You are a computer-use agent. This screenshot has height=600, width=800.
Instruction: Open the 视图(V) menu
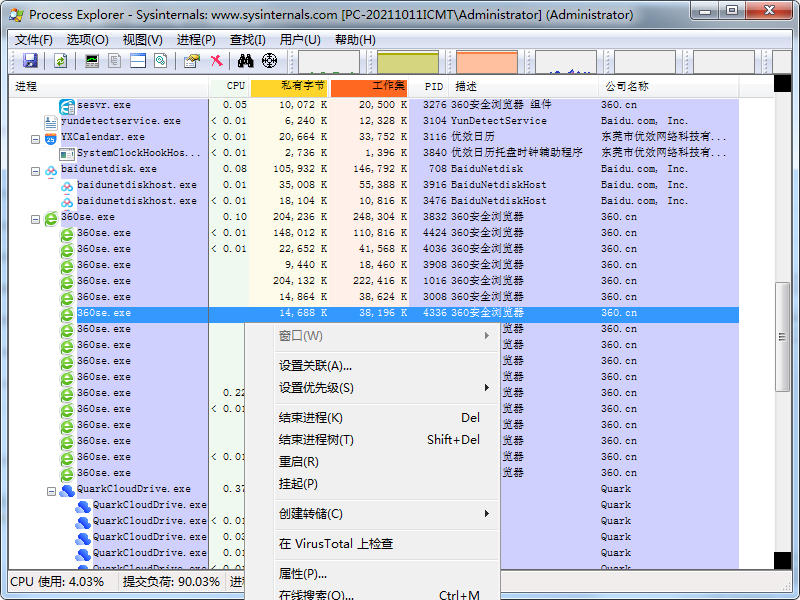142,40
